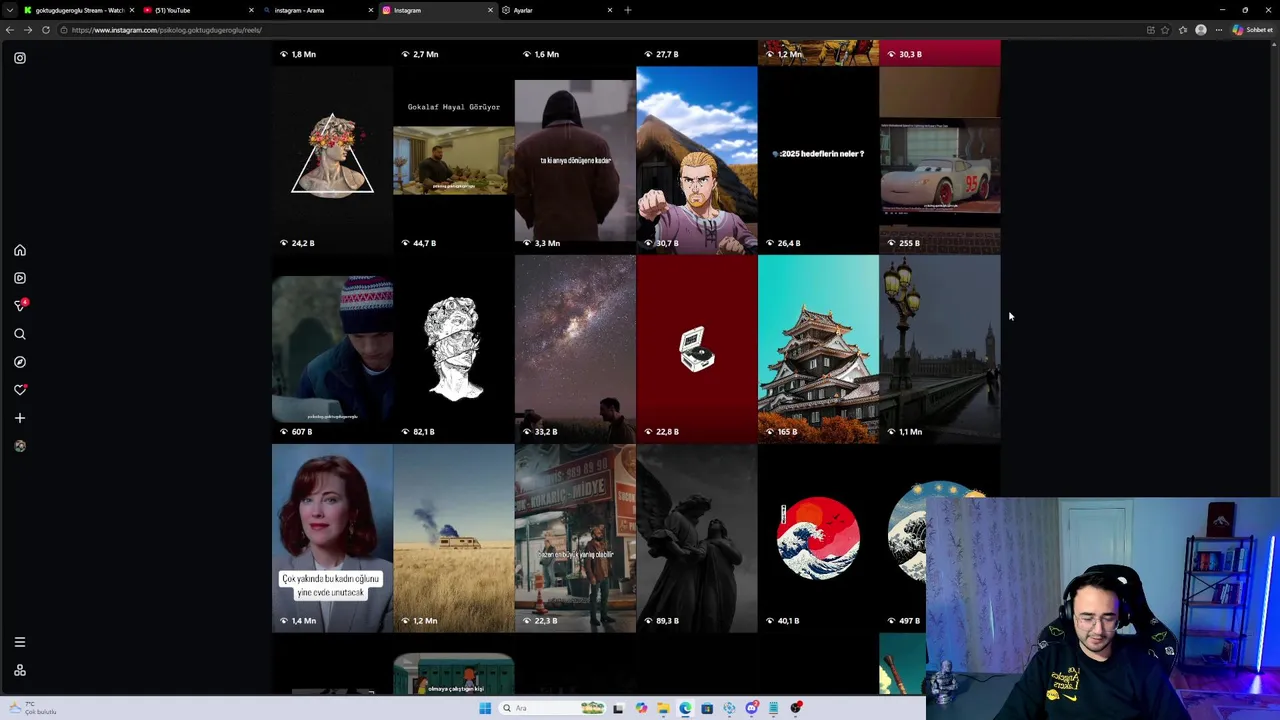1280x720 pixels.
Task: Click the '44,7 B' view count
Action: (x=425, y=243)
